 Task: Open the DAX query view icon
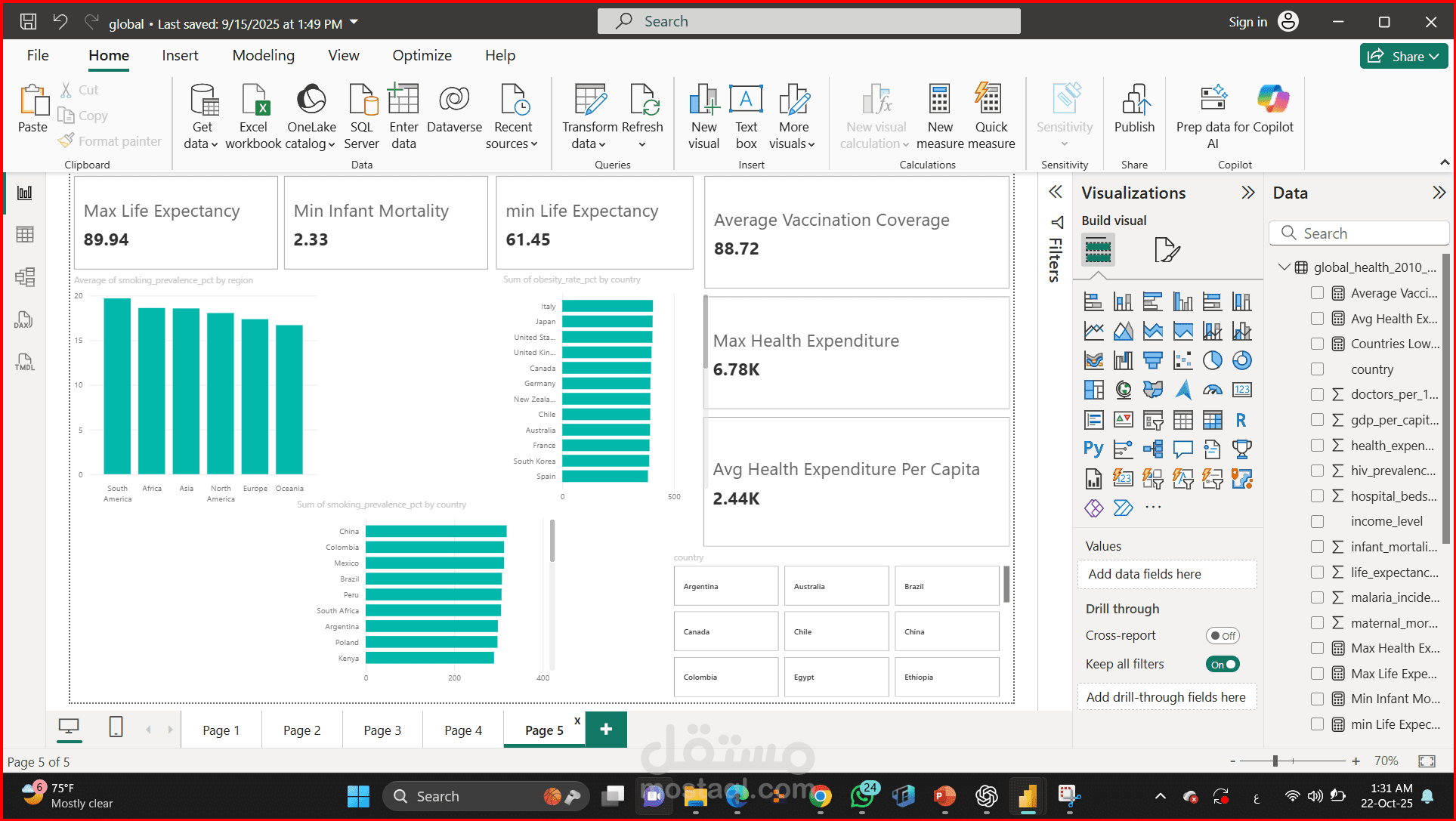click(25, 320)
